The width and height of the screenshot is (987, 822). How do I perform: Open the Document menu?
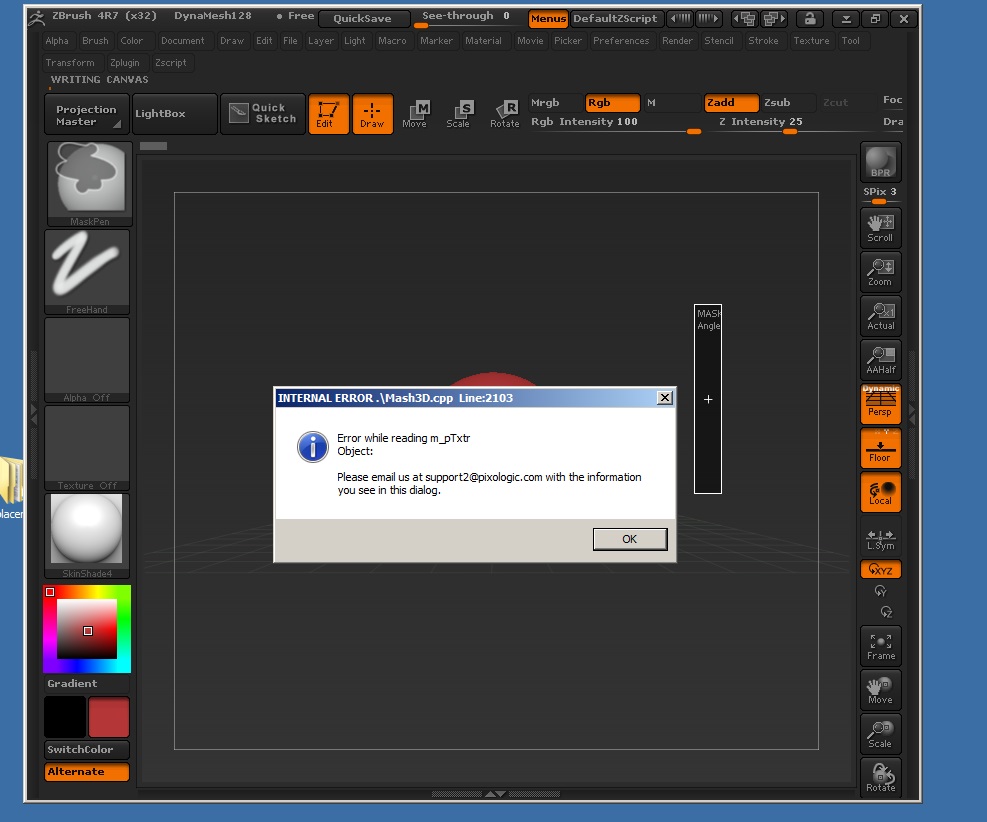183,41
